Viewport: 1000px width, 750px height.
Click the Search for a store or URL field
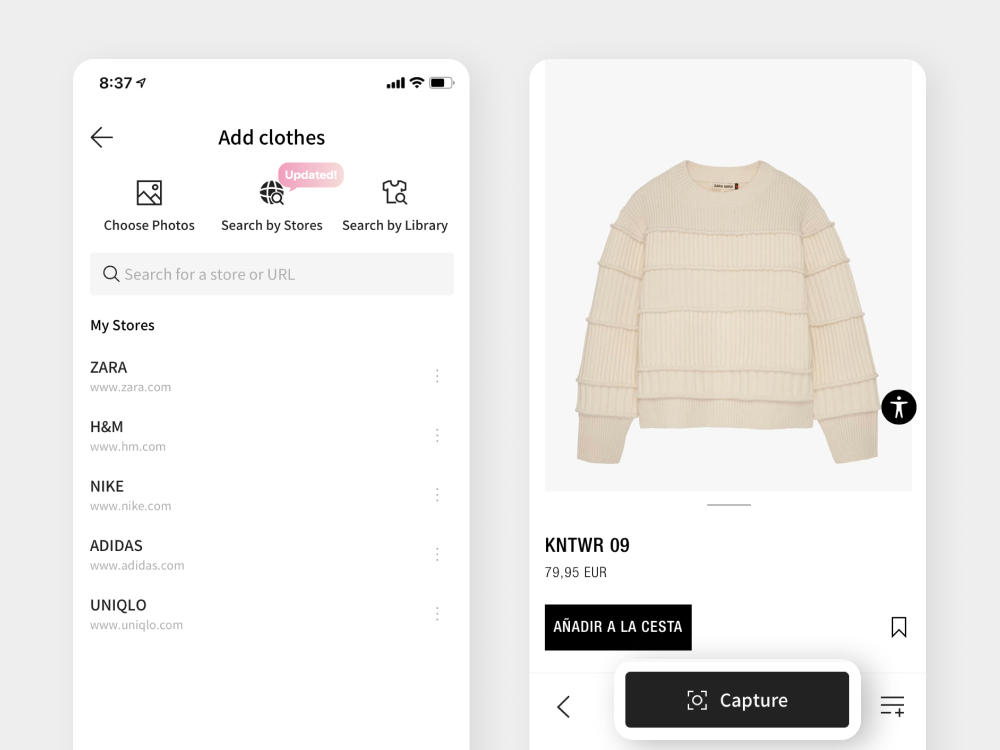272,274
